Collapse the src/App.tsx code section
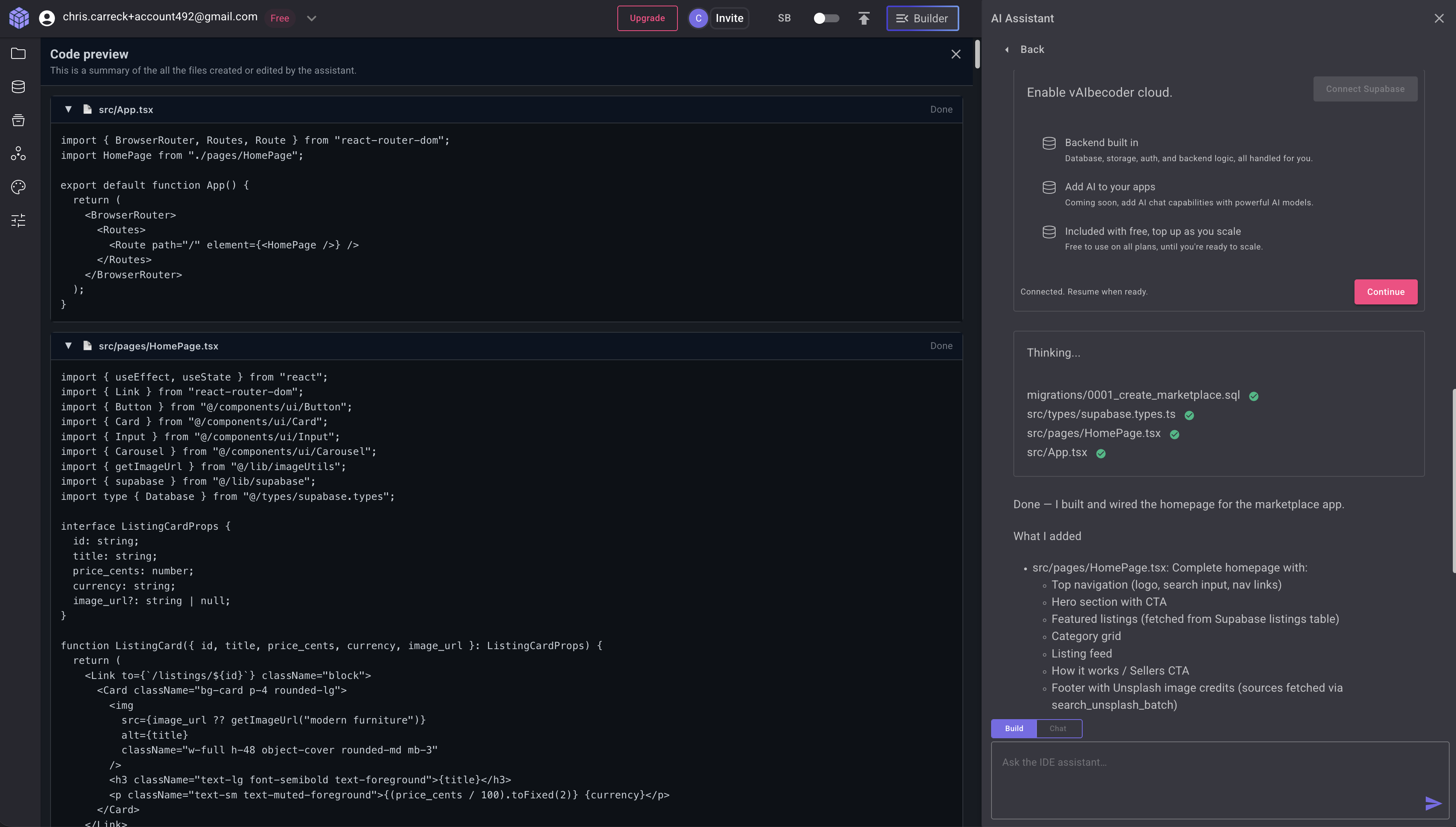The image size is (1456, 827). 68,109
